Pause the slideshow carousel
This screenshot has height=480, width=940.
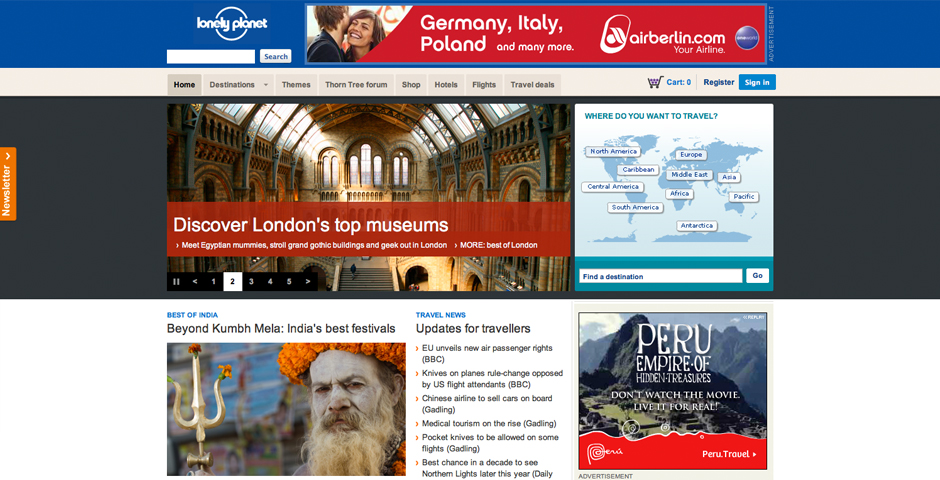pyautogui.click(x=176, y=282)
